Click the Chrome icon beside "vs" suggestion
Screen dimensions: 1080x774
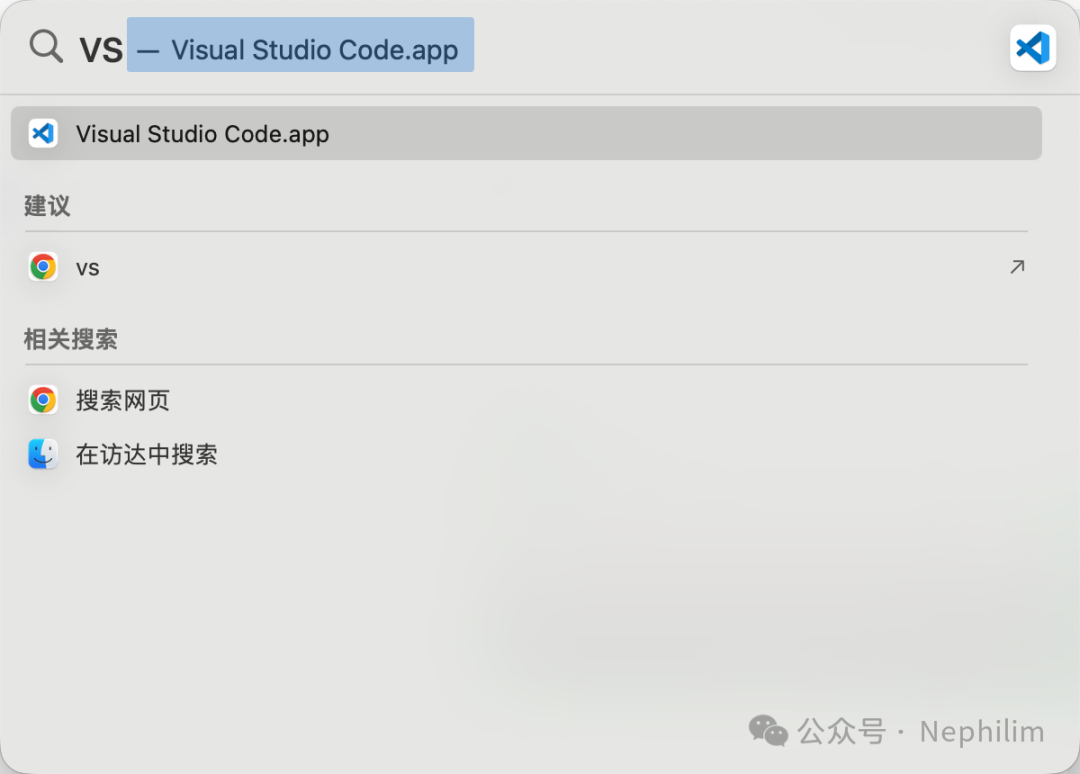[x=43, y=267]
